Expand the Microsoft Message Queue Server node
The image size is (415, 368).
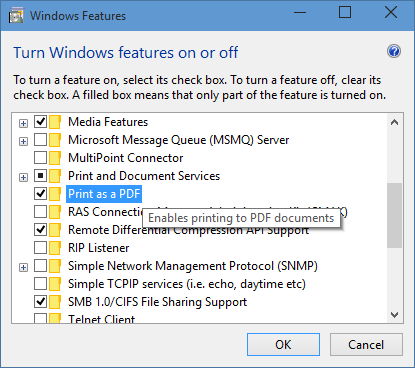pyautogui.click(x=23, y=142)
